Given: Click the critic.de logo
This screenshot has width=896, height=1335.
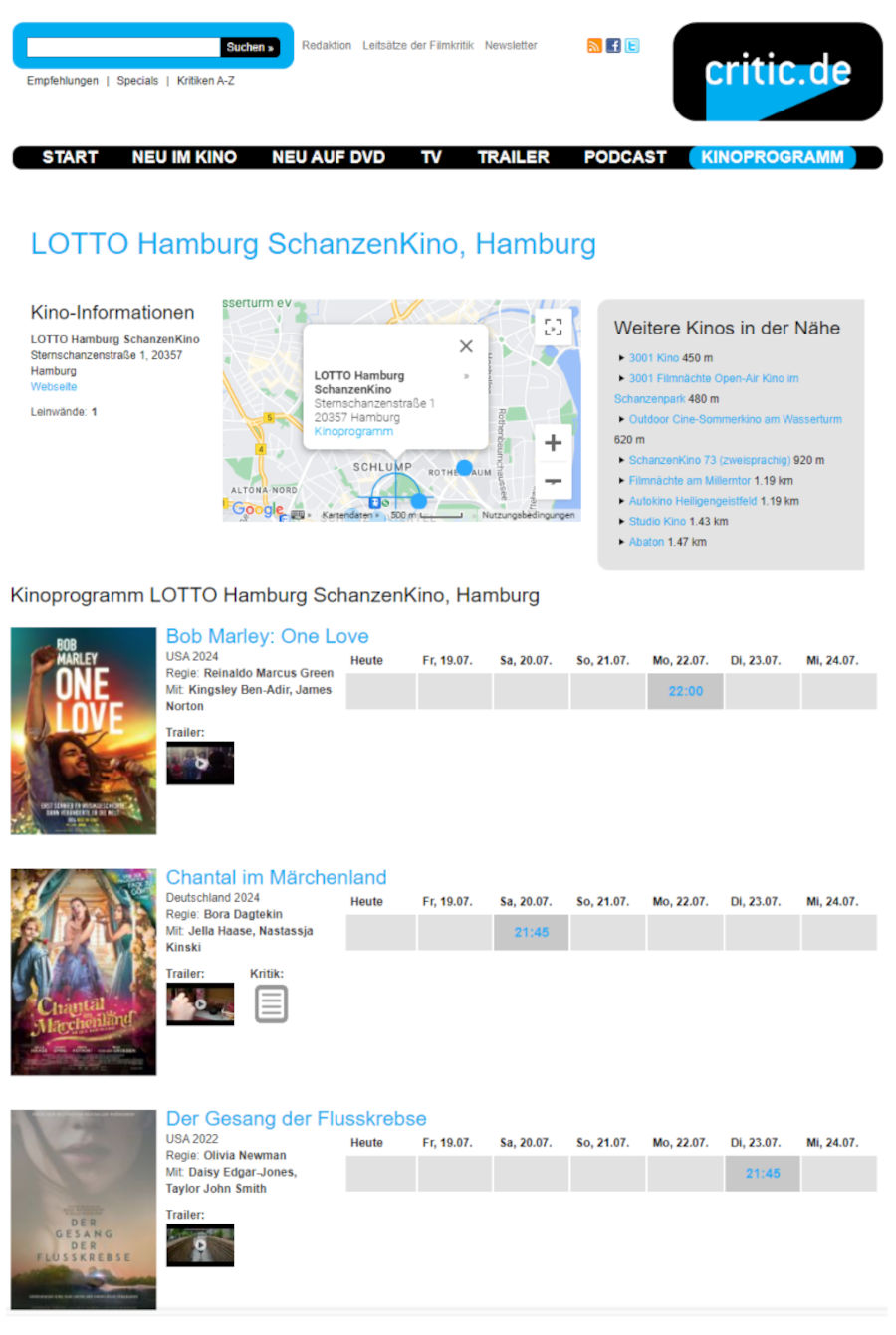Looking at the screenshot, I should click(778, 72).
